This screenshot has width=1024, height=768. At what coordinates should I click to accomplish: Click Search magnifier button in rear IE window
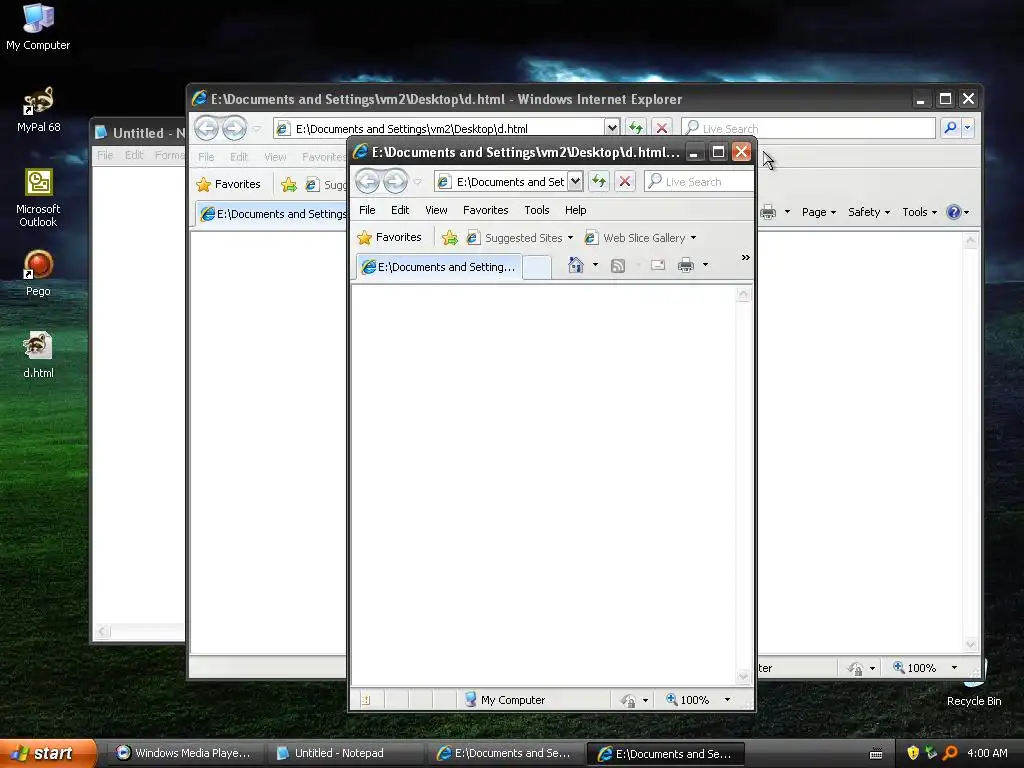click(950, 128)
